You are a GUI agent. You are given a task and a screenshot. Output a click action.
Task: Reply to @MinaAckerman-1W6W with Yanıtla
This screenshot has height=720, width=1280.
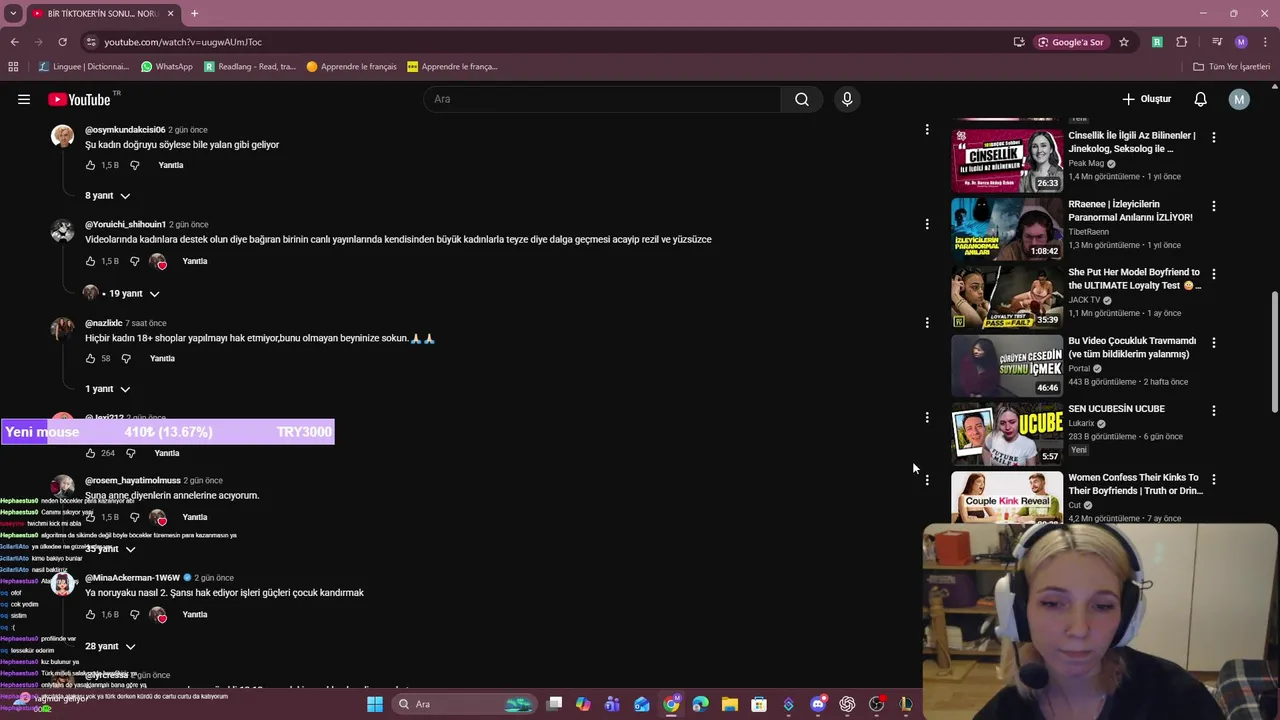195,614
